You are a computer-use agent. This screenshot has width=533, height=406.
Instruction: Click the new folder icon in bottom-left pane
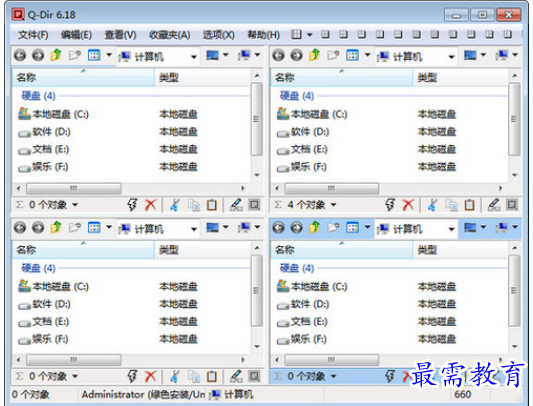click(75, 227)
